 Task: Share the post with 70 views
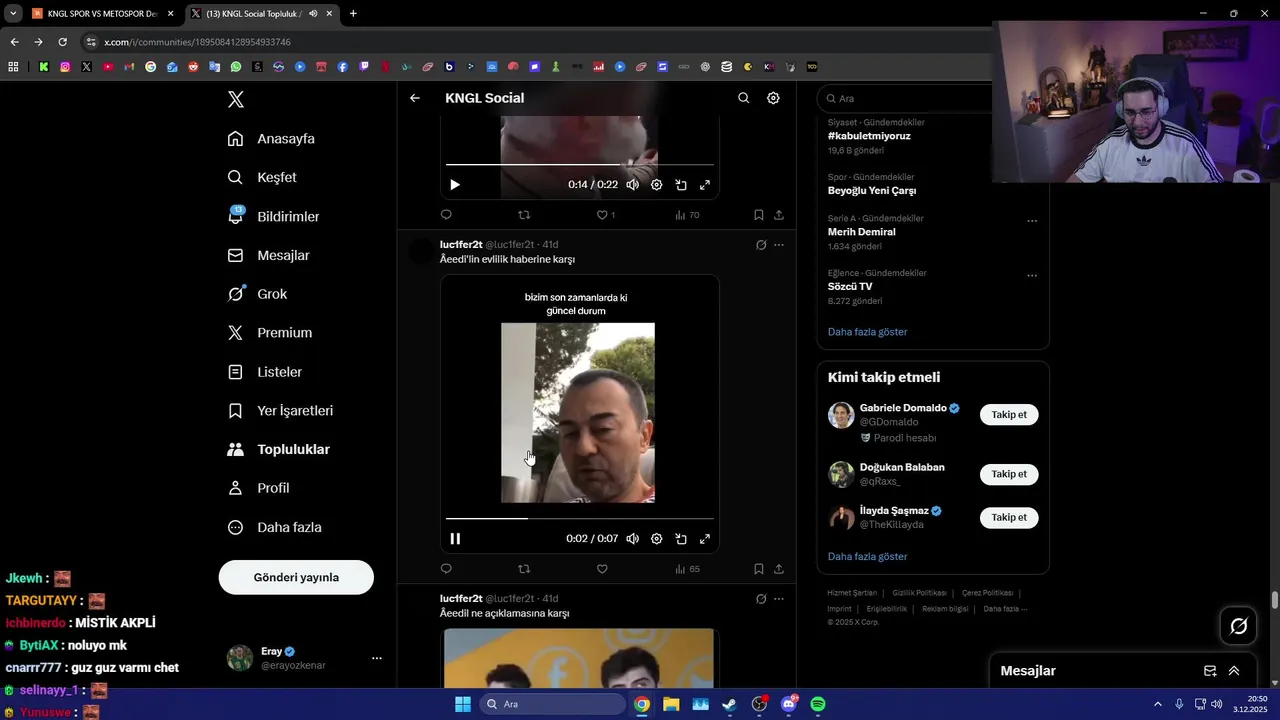pos(779,215)
